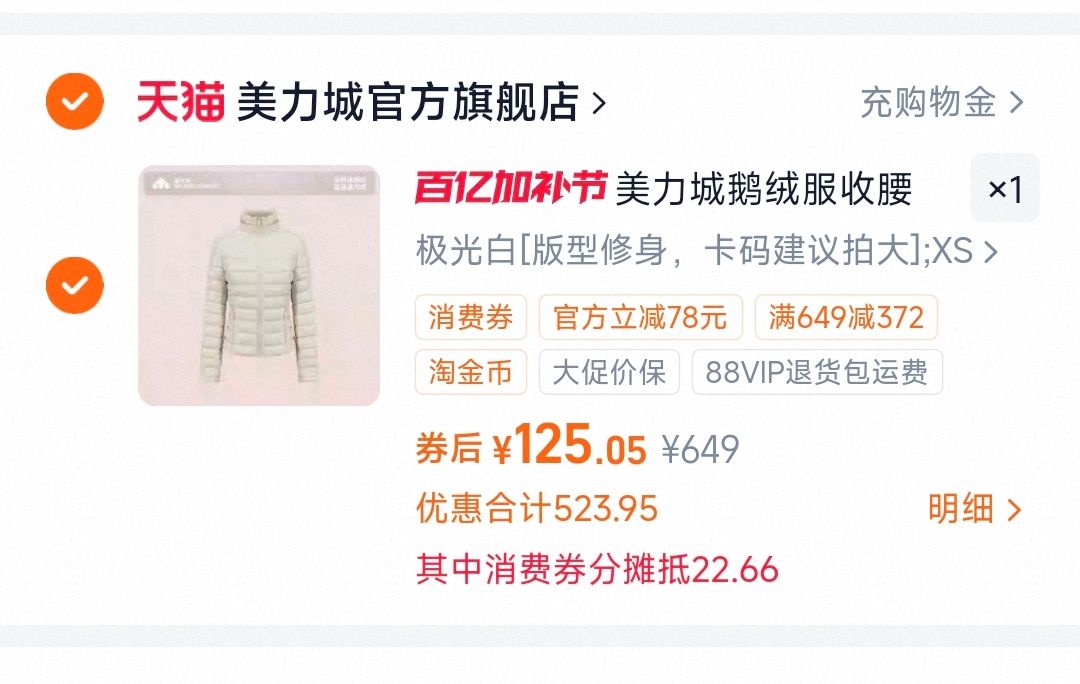Adjust quantity via the ×1 box
Screen dimensions: 1080x684
coord(1004,188)
